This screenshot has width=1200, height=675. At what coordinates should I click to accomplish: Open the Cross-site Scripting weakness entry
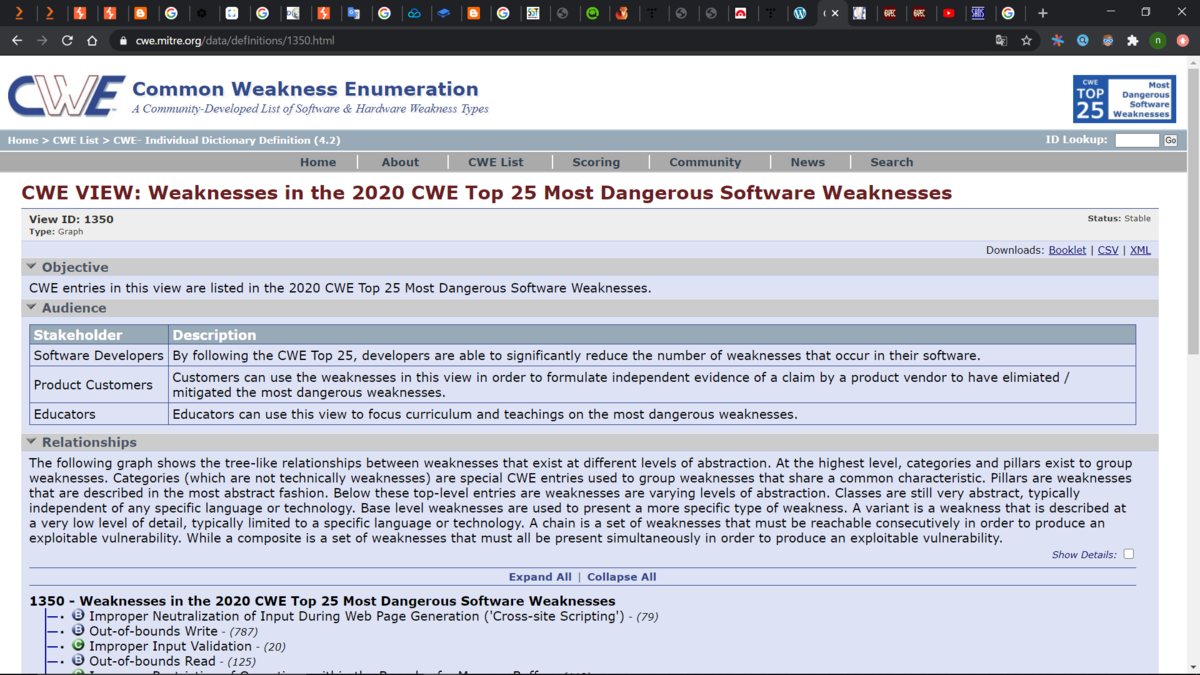tap(356, 616)
